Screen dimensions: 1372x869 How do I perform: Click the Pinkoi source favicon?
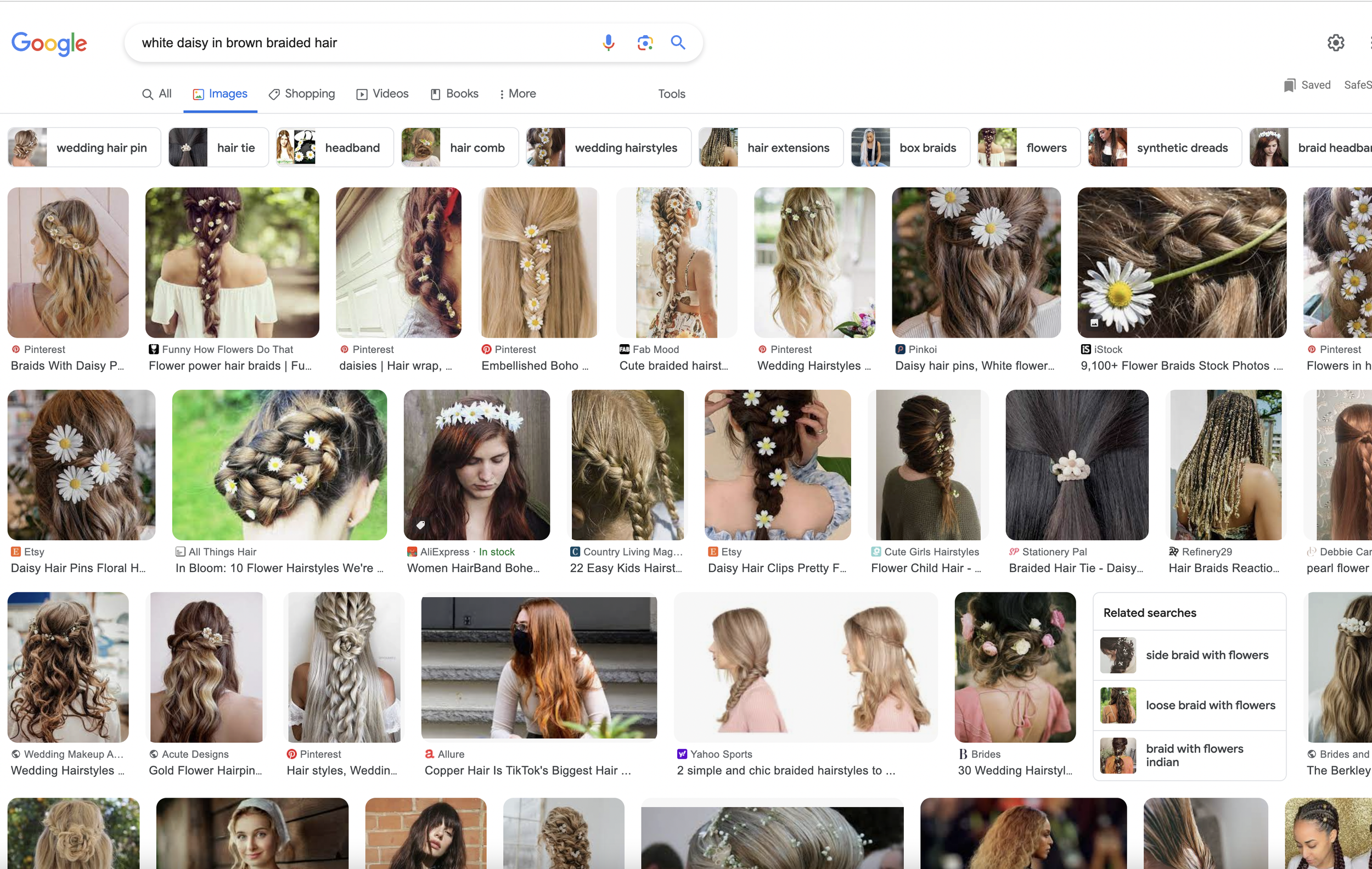[899, 349]
